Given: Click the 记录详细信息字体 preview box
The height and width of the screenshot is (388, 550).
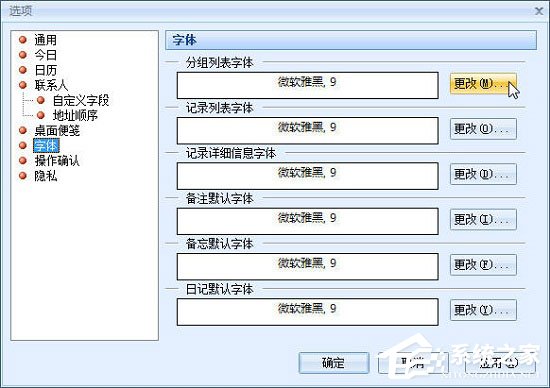Looking at the screenshot, I should [x=308, y=176].
